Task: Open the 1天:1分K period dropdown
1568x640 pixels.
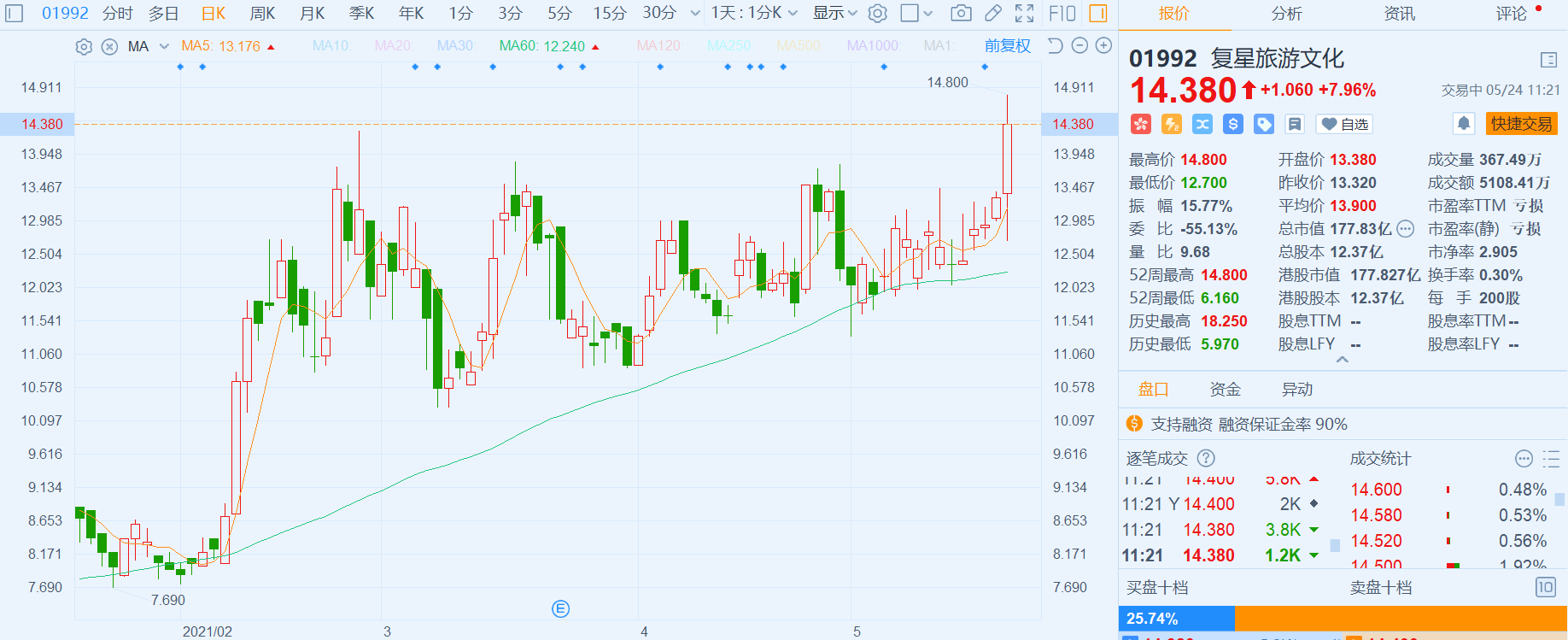Action: tap(753, 13)
